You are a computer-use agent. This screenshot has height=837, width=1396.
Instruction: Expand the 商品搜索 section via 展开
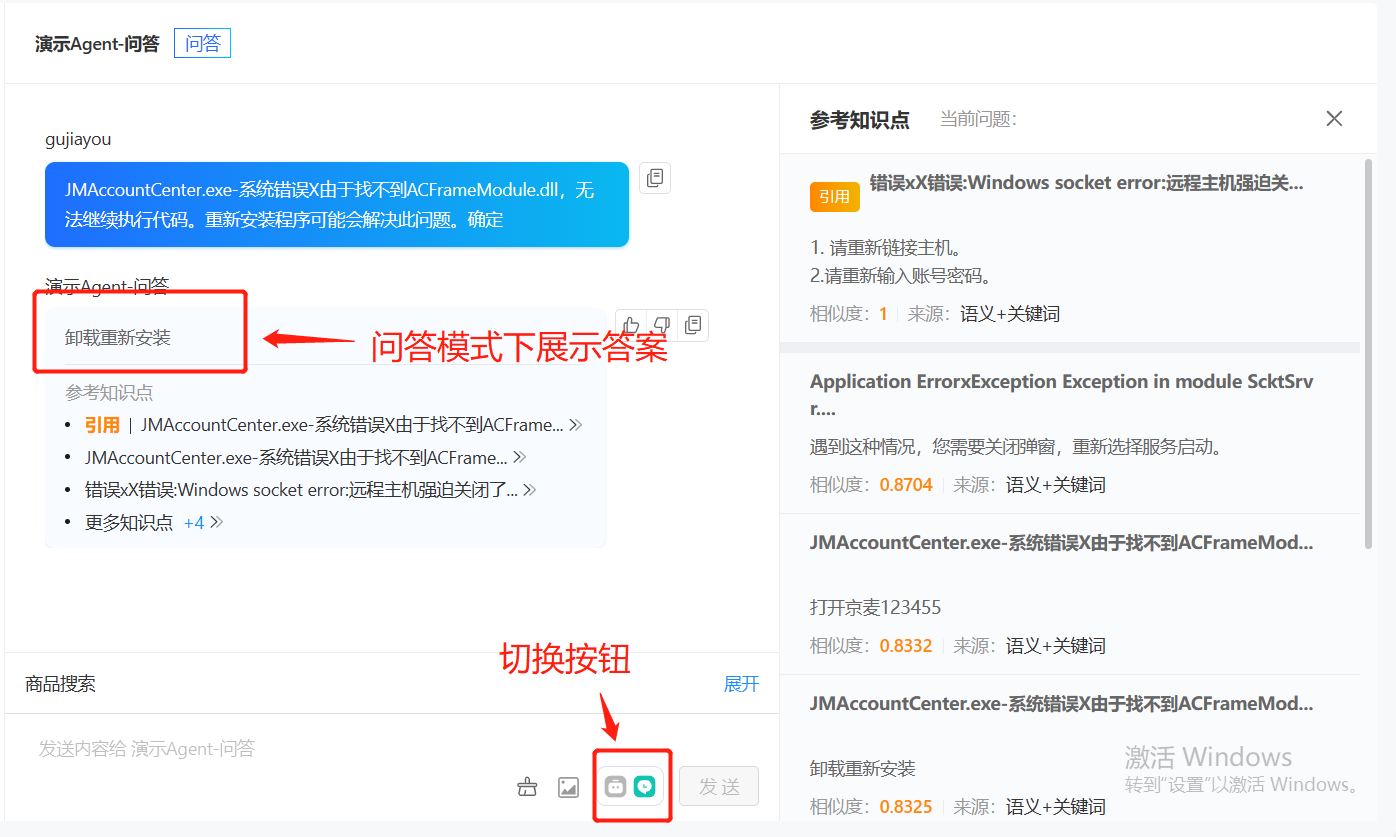(741, 684)
